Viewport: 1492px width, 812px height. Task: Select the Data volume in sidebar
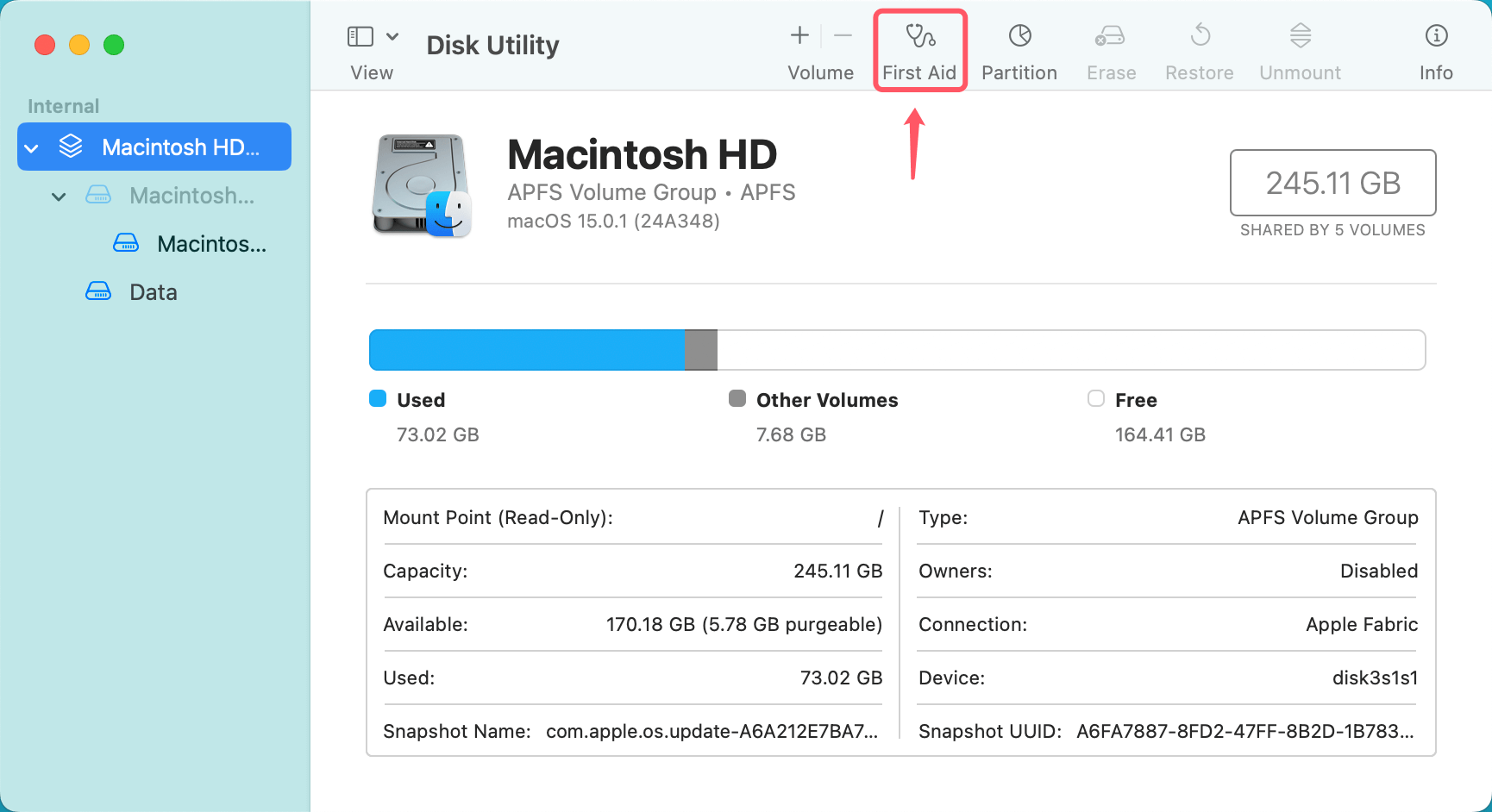(153, 292)
